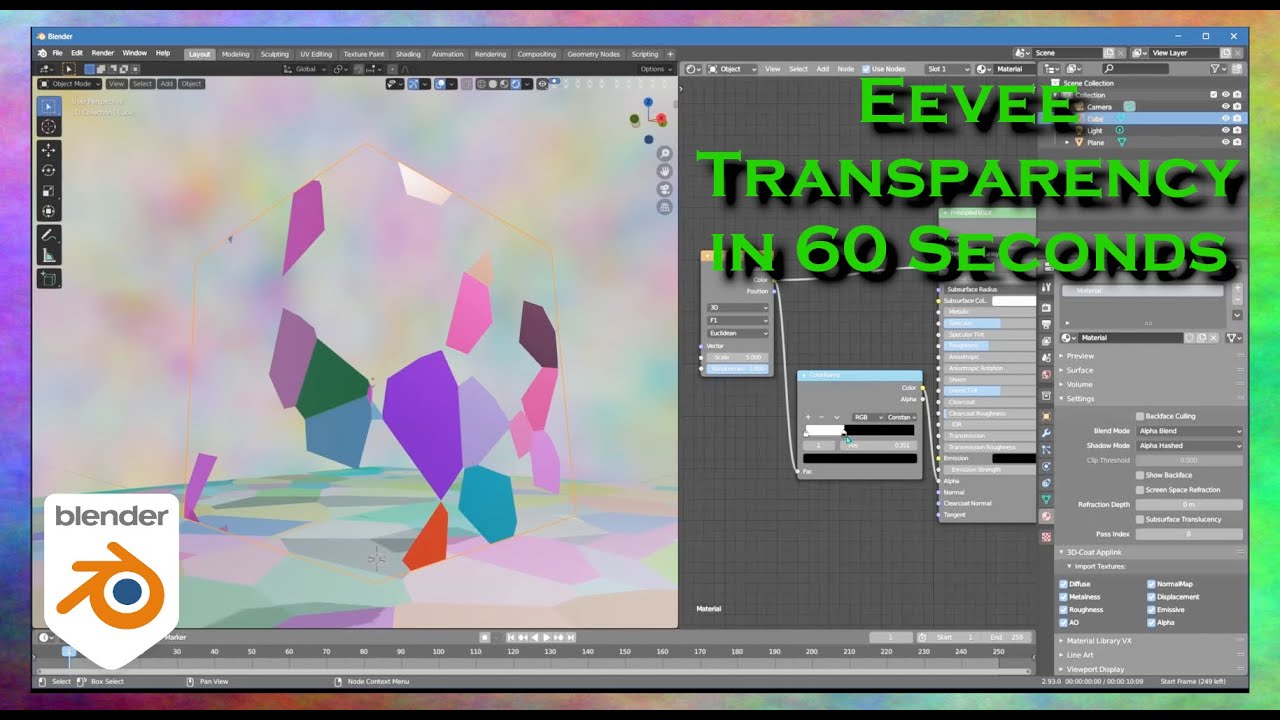The width and height of the screenshot is (1280, 720).
Task: Toggle the camera view icon
Action: tap(664, 189)
